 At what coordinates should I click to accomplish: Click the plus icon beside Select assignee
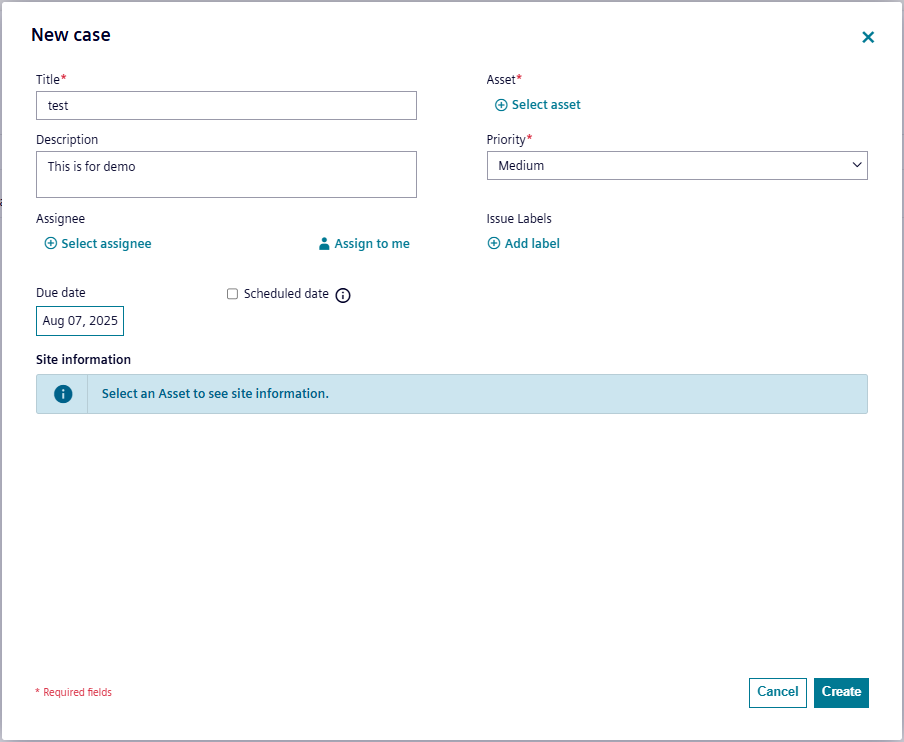pyautogui.click(x=51, y=244)
